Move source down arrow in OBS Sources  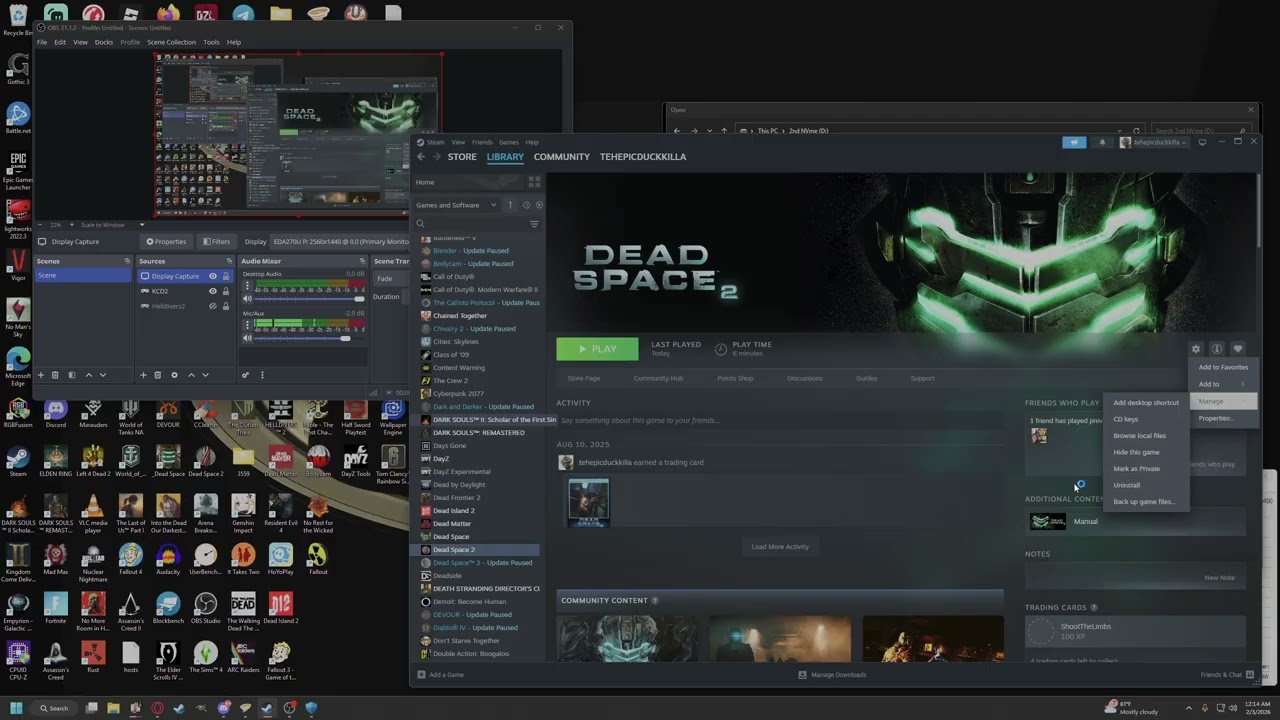pyautogui.click(x=204, y=375)
